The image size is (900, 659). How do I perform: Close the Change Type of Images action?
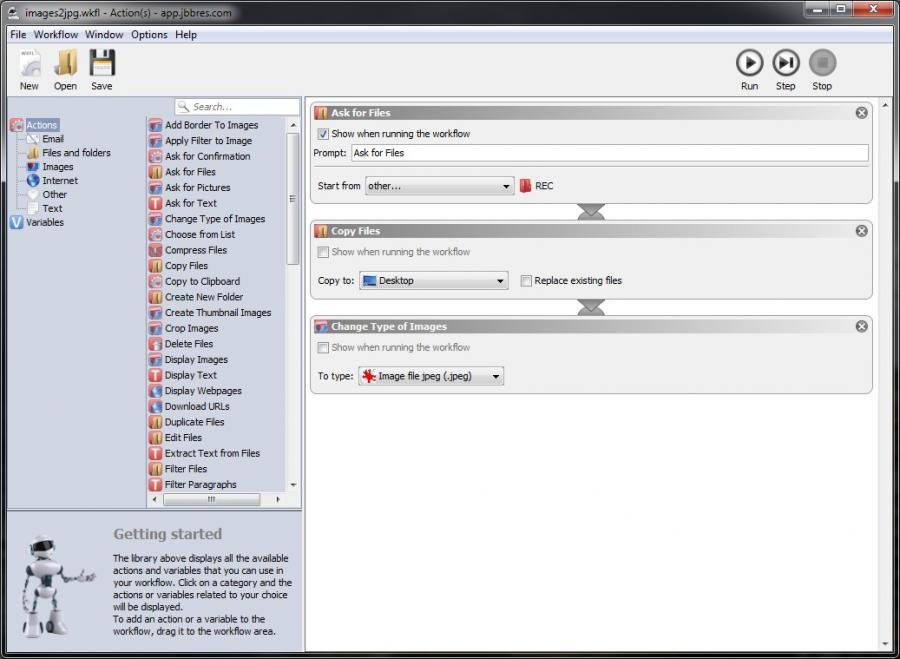[861, 326]
